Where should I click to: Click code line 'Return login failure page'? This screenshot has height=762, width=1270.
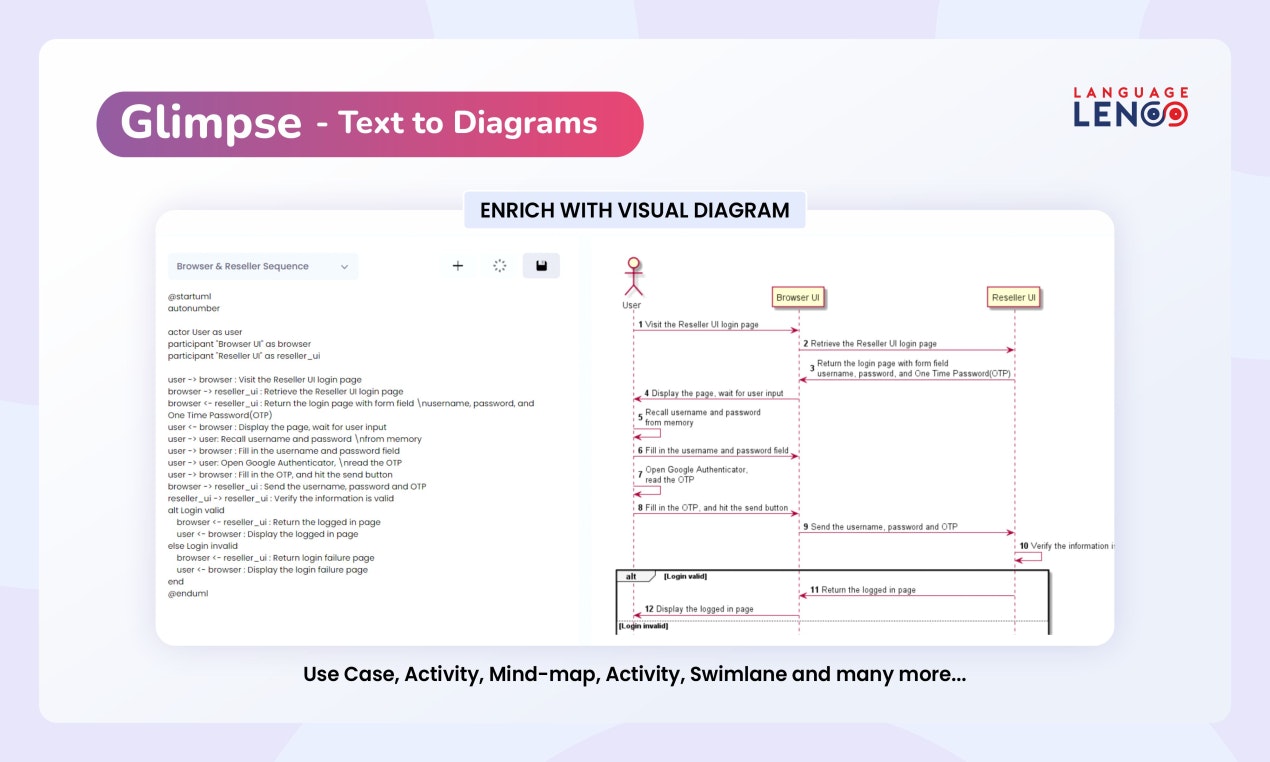pos(276,558)
